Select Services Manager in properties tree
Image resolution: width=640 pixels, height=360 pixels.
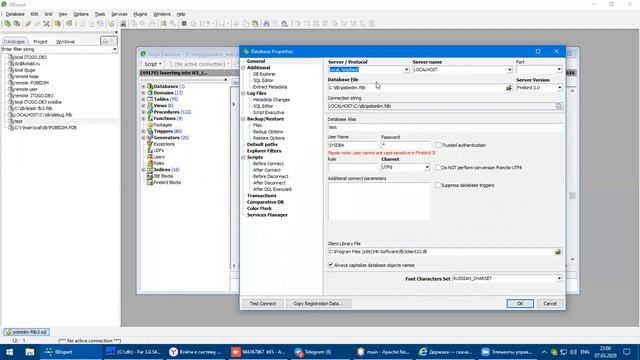pos(267,215)
